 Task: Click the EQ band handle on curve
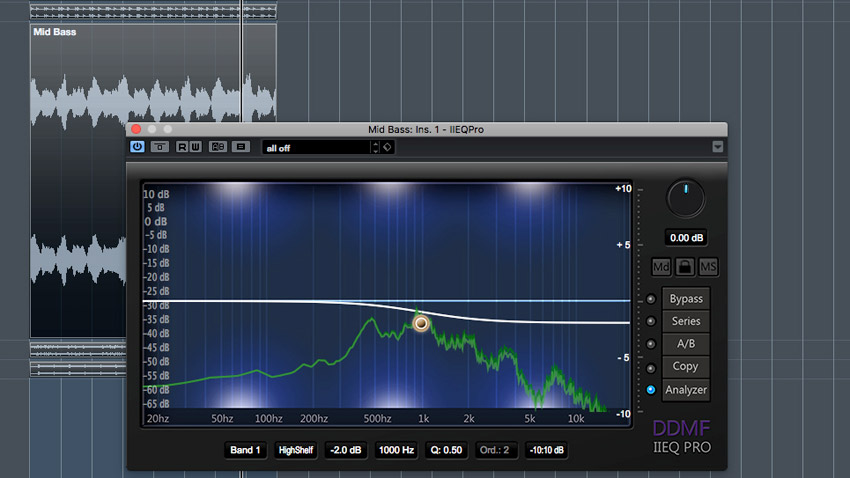(x=421, y=324)
